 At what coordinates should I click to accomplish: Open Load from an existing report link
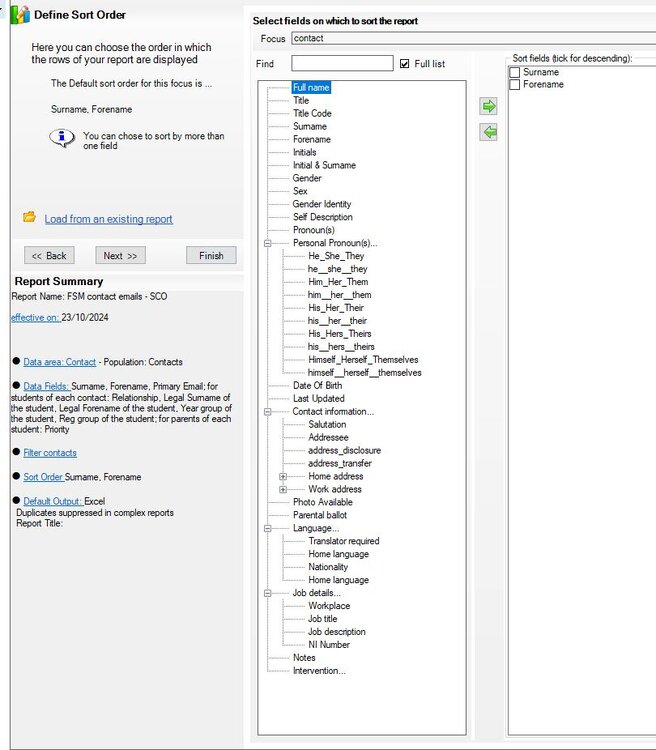(x=109, y=219)
